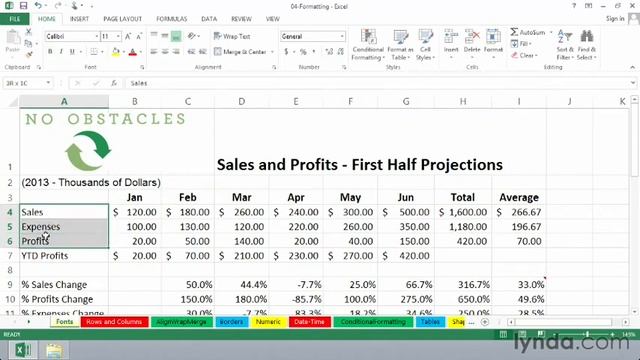Open Conditional Formatting menu
Viewport: 640px width, 360px height.
click(x=368, y=44)
